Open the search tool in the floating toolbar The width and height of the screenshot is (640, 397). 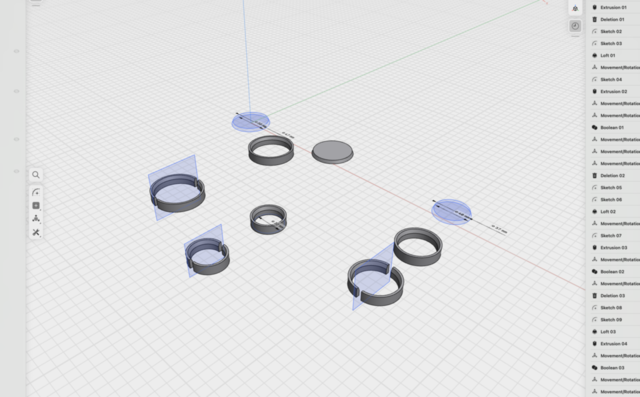pos(36,175)
